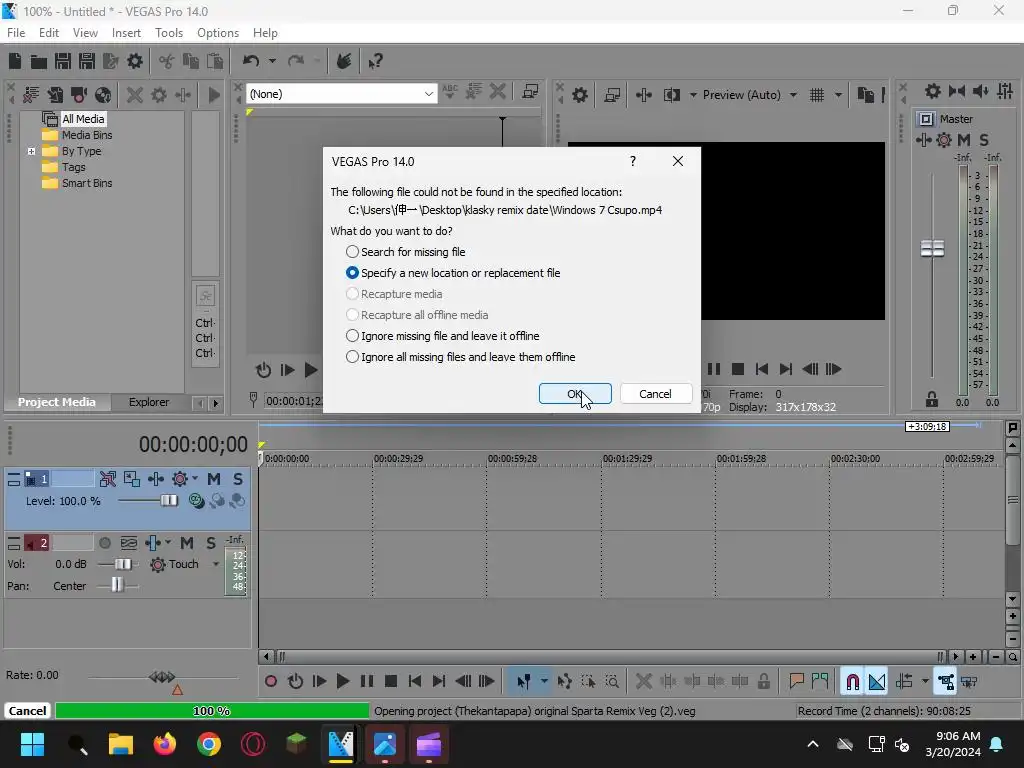1024x768 pixels.
Task: Open Project Properties gear icon in main toolbar
Action: 135,61
